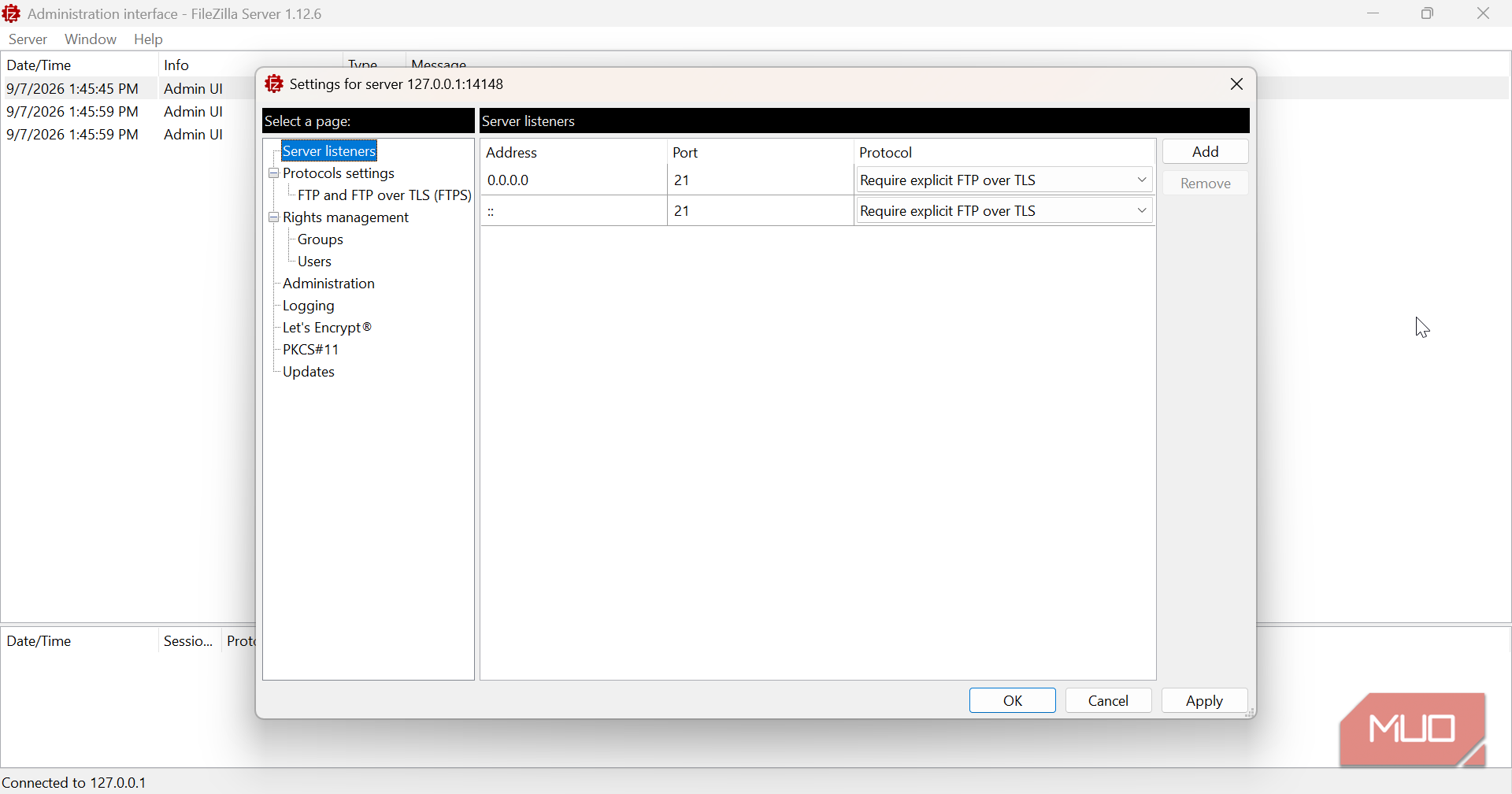Click the Port column header
The image size is (1512, 794).
[x=761, y=153]
